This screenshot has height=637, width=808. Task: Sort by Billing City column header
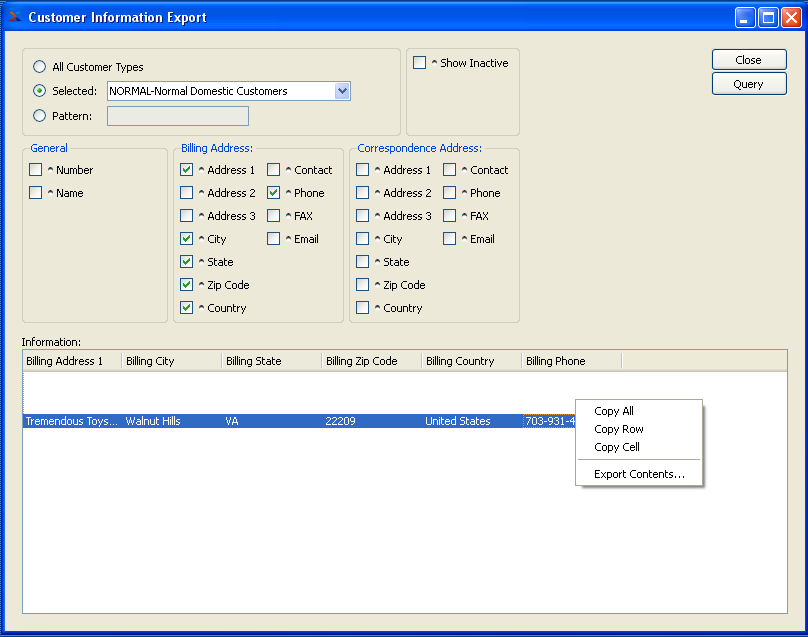coord(171,361)
